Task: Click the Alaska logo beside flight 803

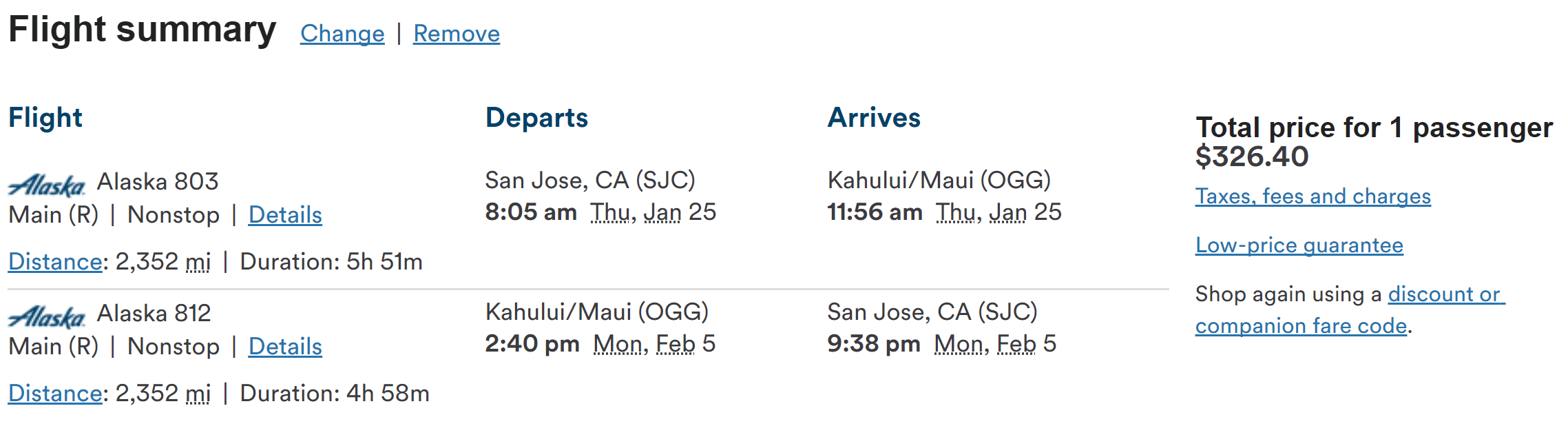Action: [x=46, y=185]
